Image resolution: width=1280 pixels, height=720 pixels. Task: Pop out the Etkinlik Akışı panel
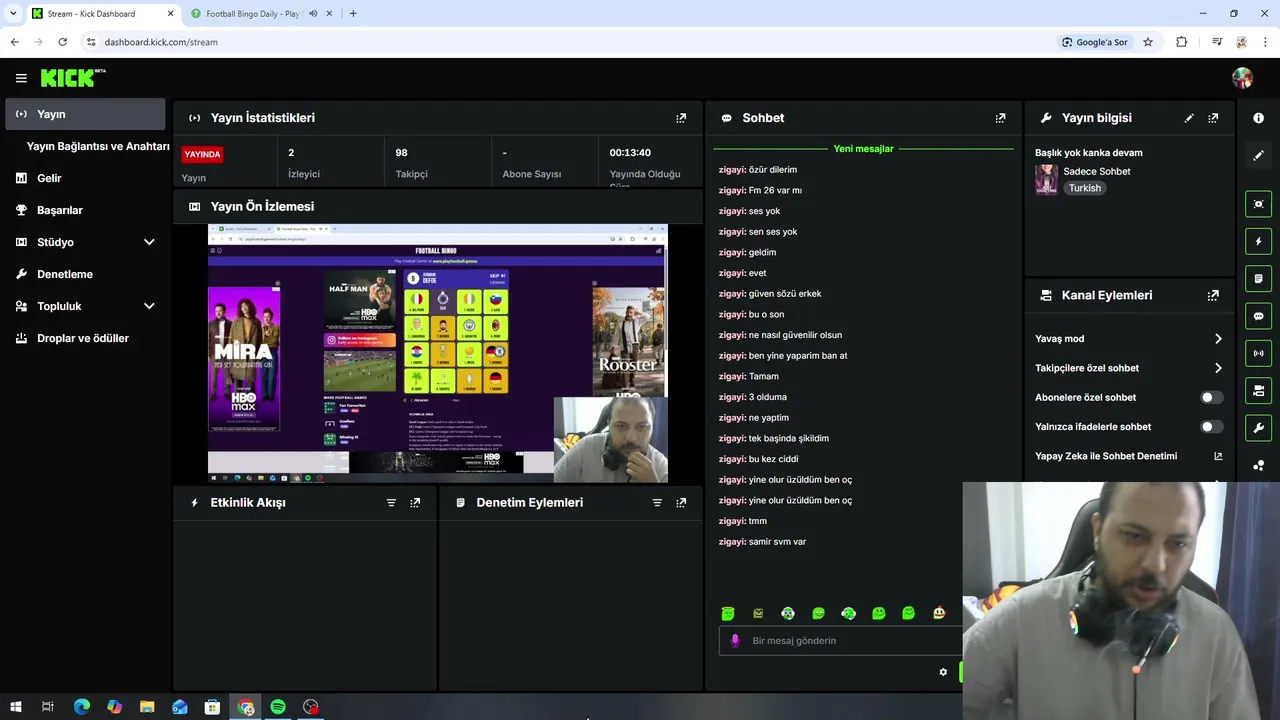(x=415, y=503)
